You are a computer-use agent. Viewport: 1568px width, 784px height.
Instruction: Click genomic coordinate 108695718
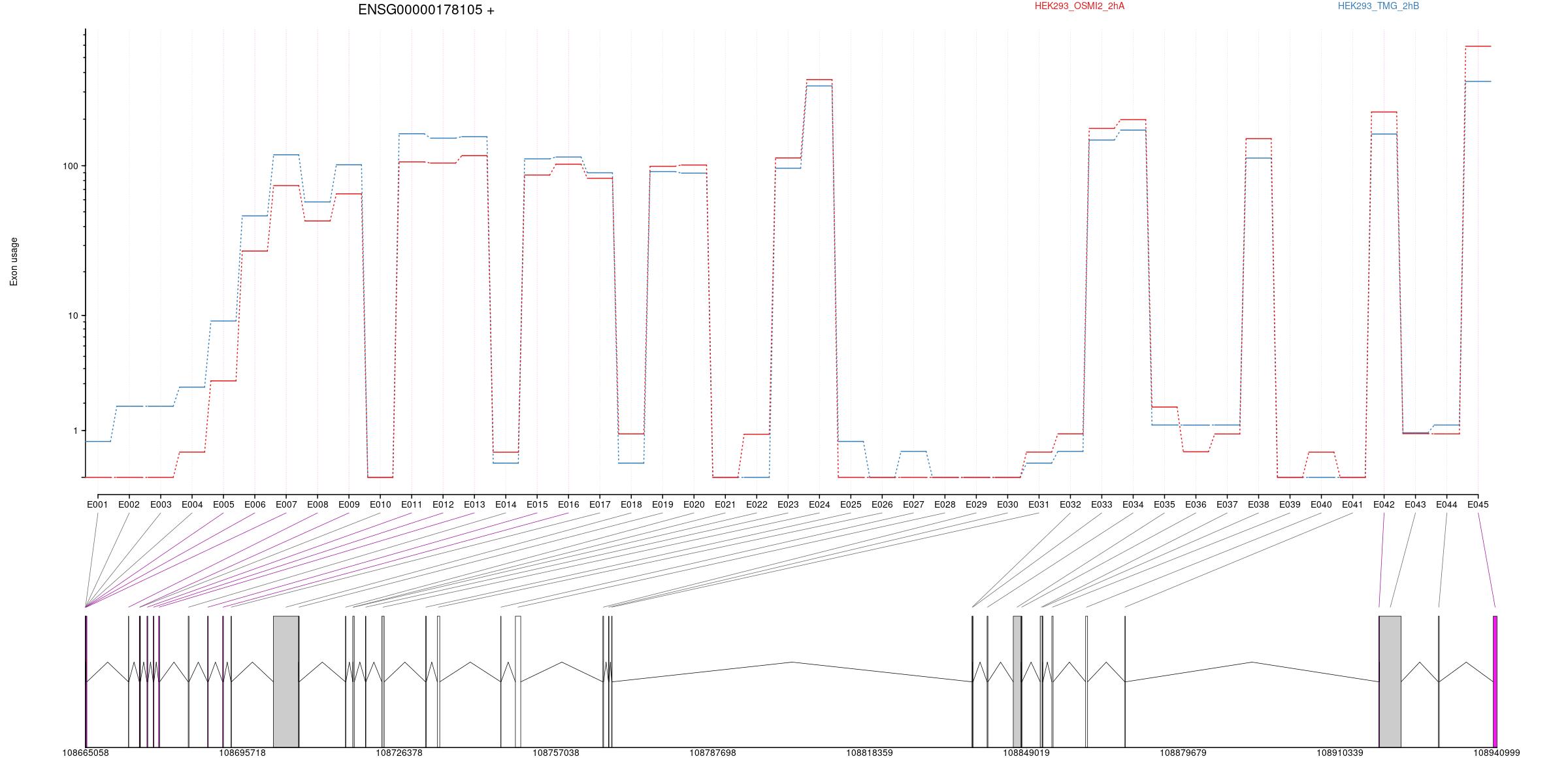tap(242, 753)
